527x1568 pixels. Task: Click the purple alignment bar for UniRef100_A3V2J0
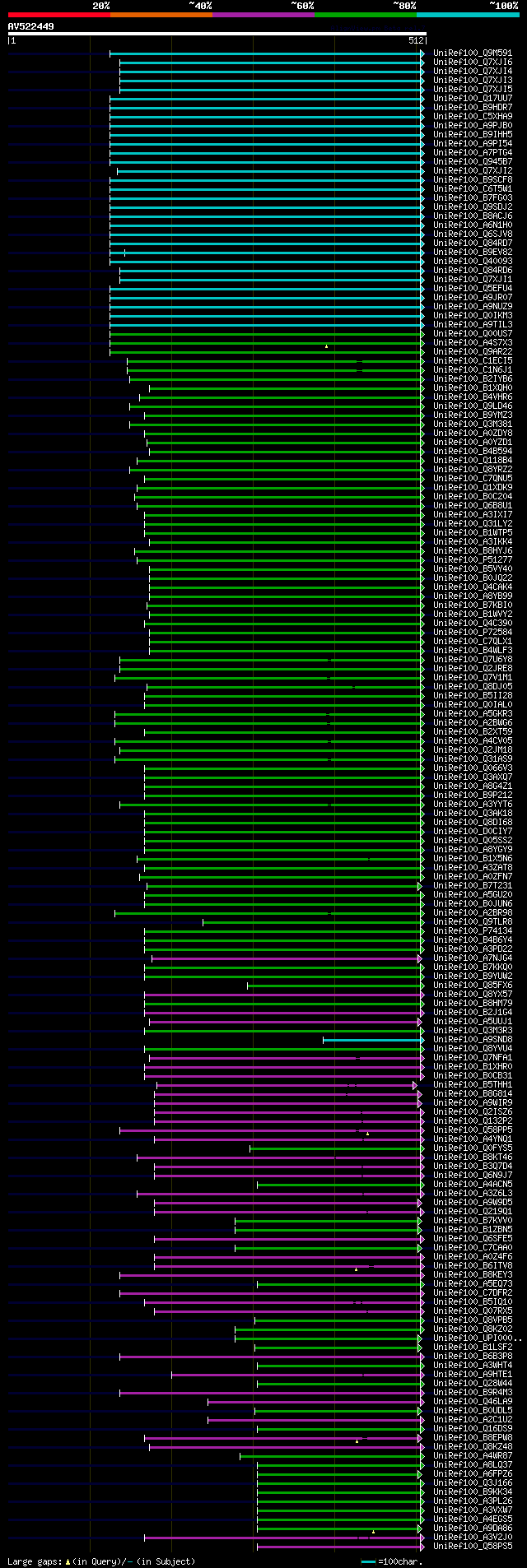(x=285, y=1538)
